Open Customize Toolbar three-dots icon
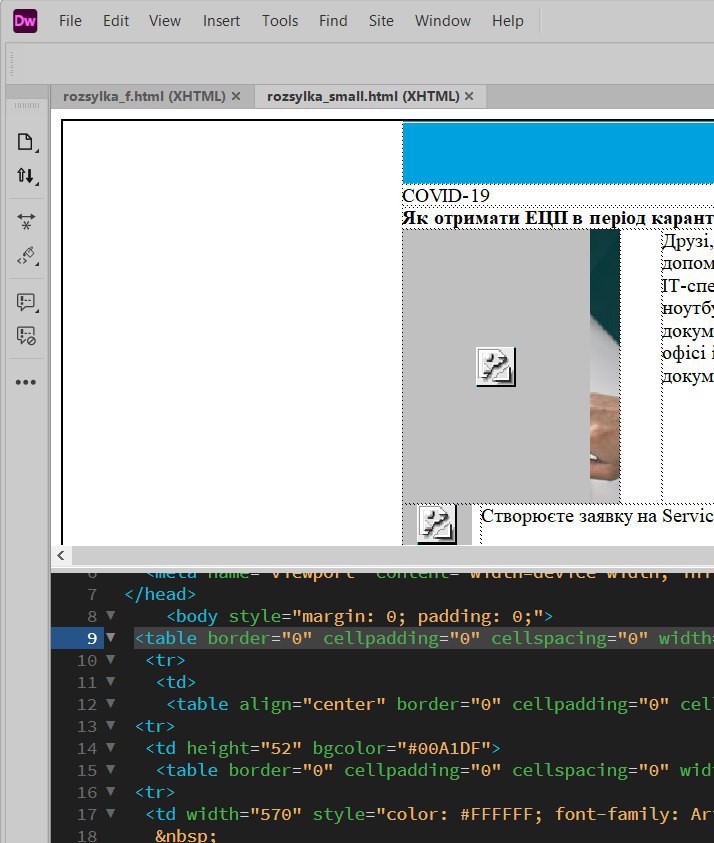Viewport: 714px width, 843px height. pos(26,382)
